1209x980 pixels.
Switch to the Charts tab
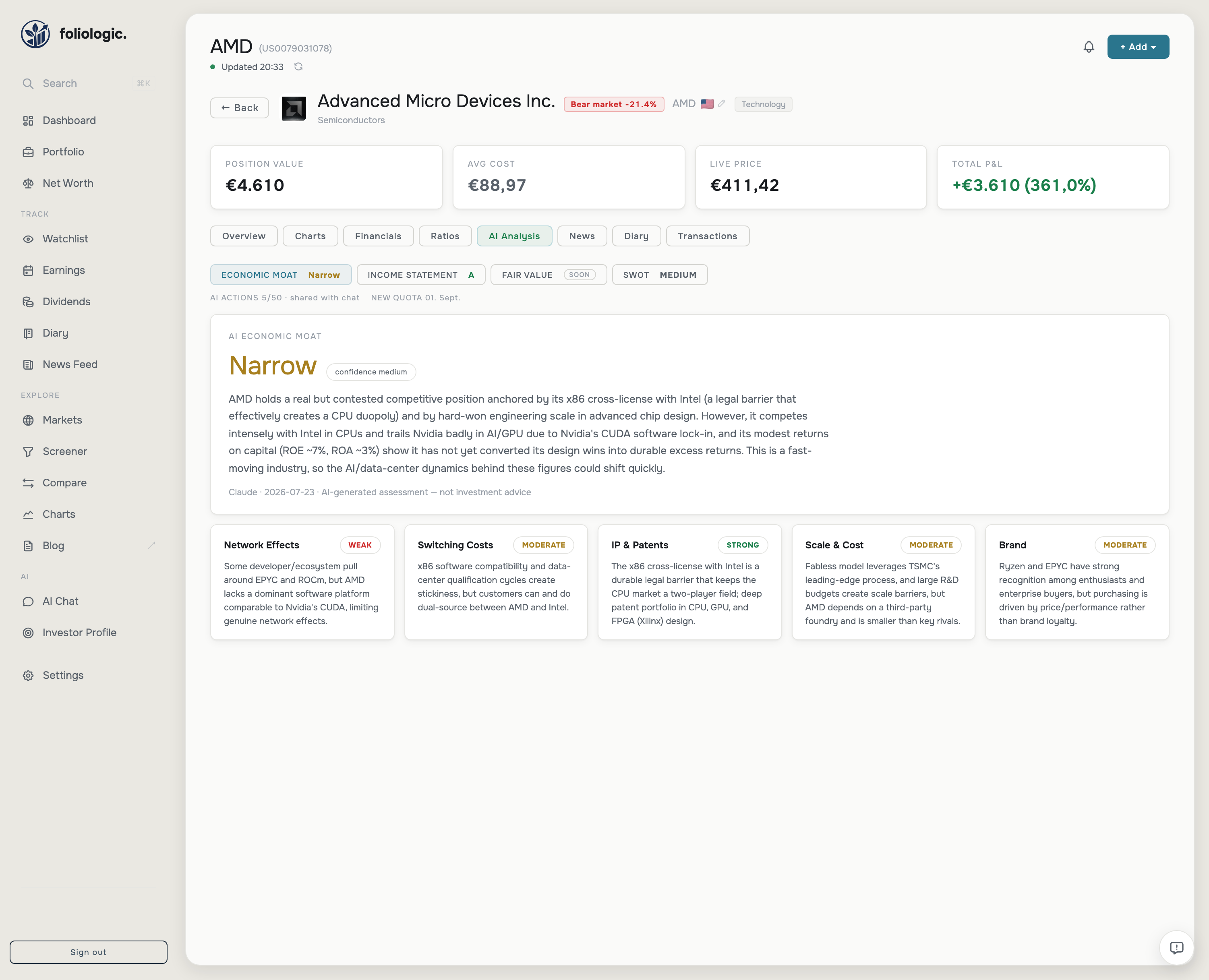click(x=310, y=236)
